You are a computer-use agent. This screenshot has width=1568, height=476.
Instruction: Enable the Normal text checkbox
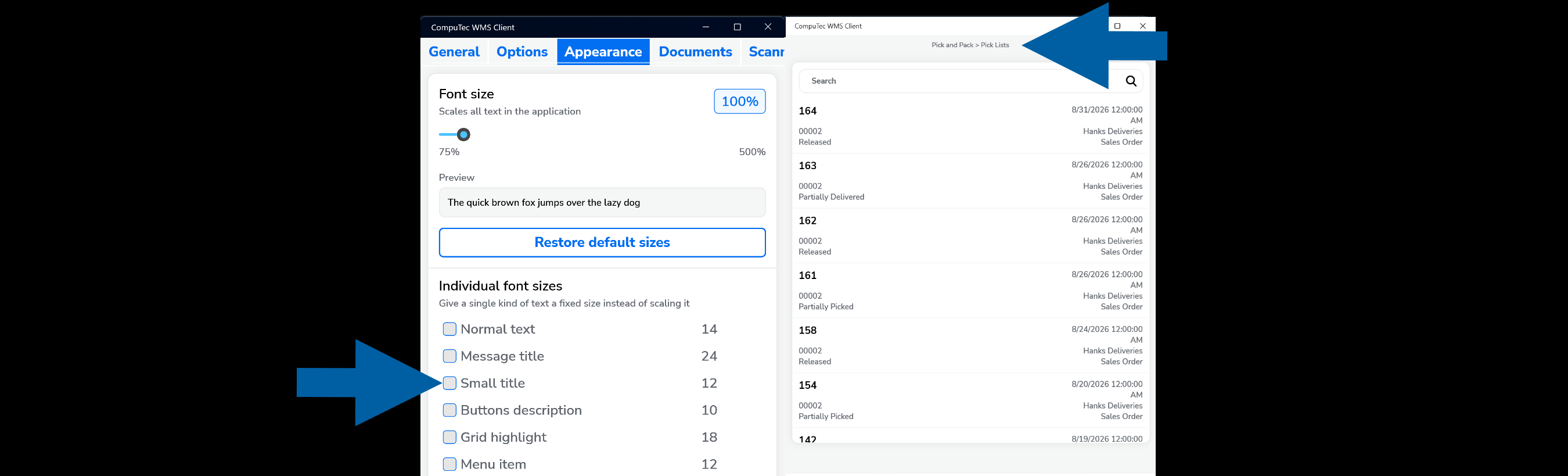coord(450,329)
